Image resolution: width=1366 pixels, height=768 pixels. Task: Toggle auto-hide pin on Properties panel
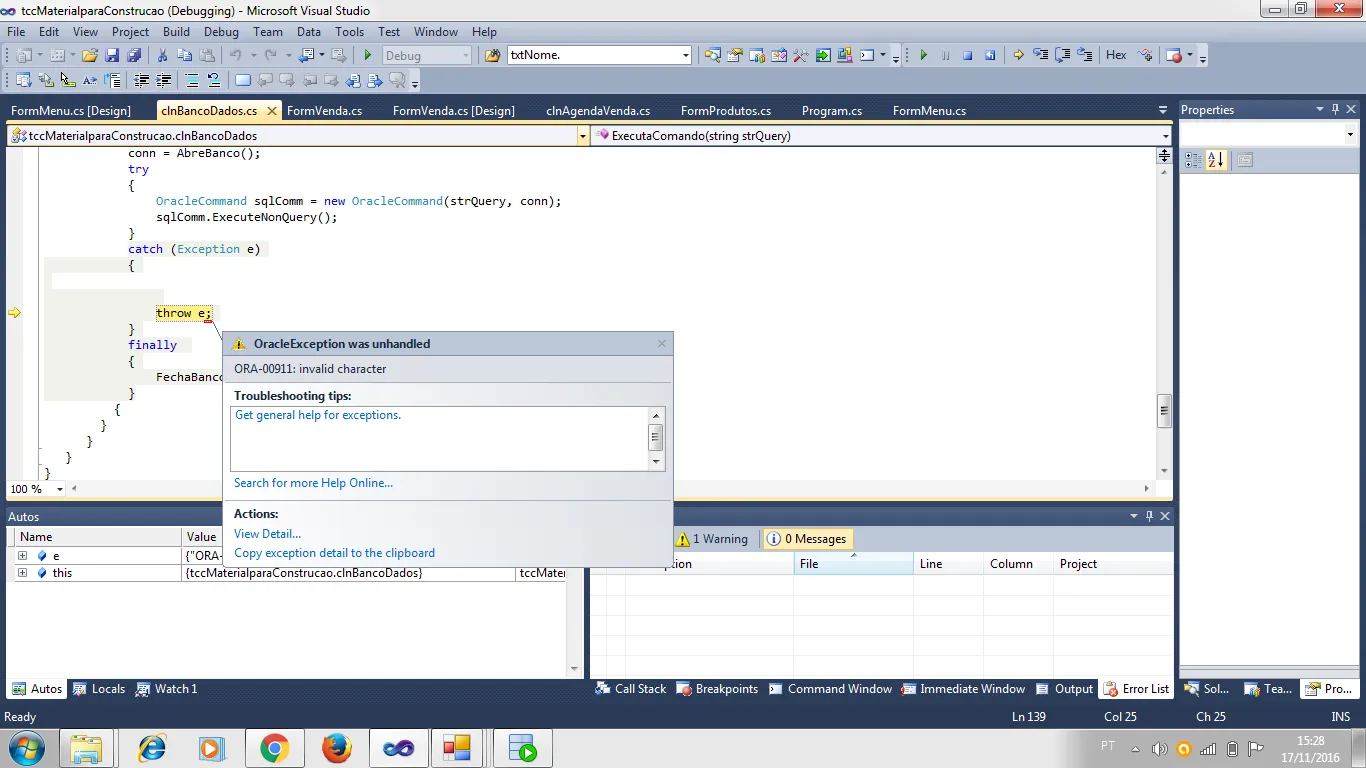tap(1335, 110)
